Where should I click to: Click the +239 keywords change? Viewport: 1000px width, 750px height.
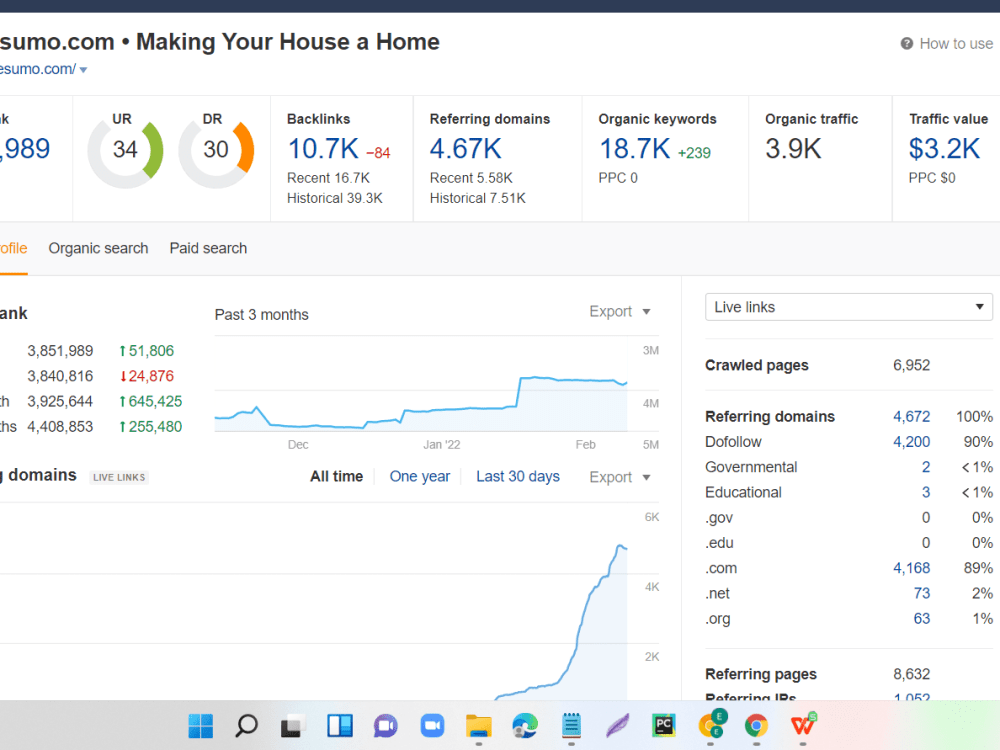pos(694,153)
